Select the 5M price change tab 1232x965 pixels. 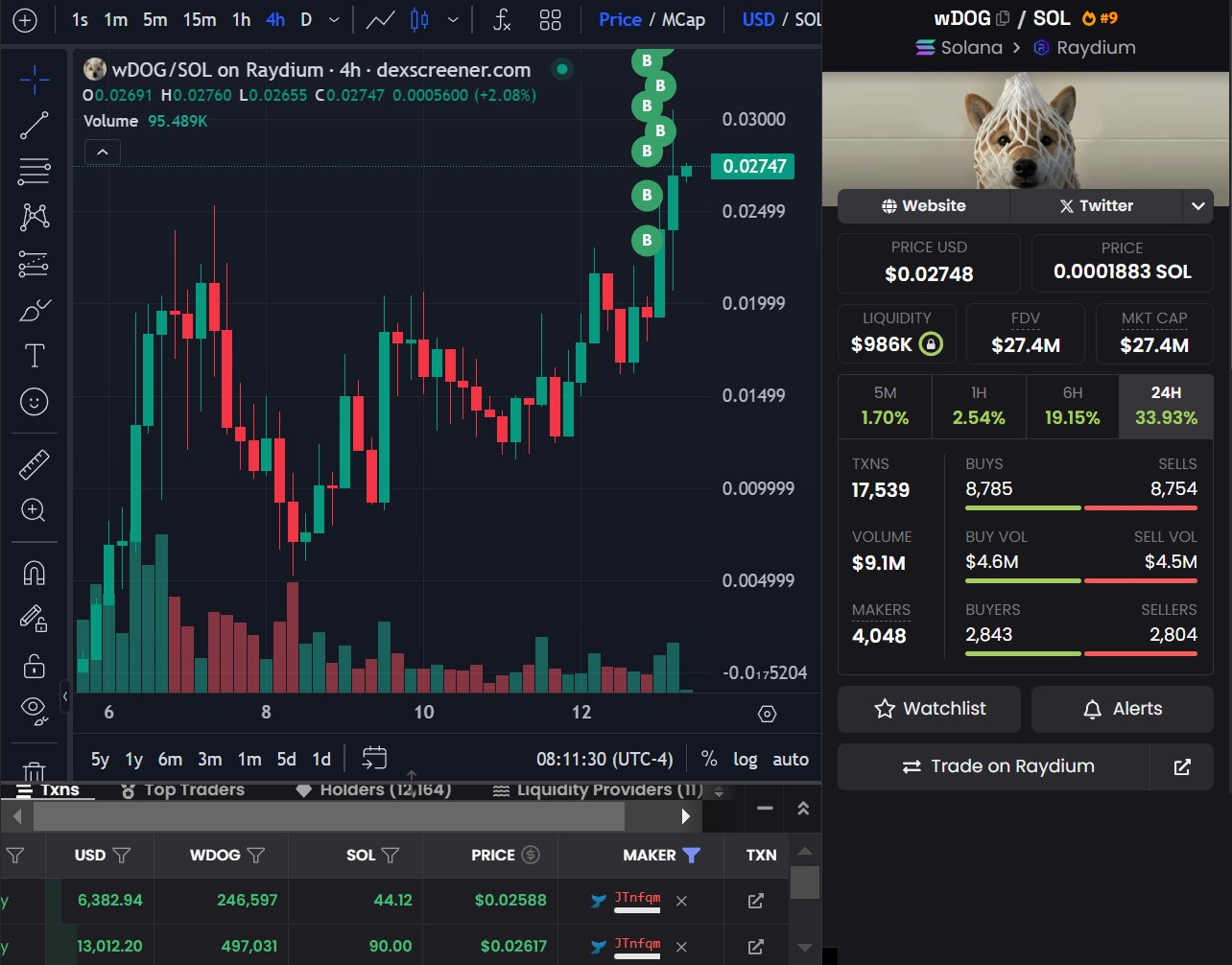click(885, 406)
